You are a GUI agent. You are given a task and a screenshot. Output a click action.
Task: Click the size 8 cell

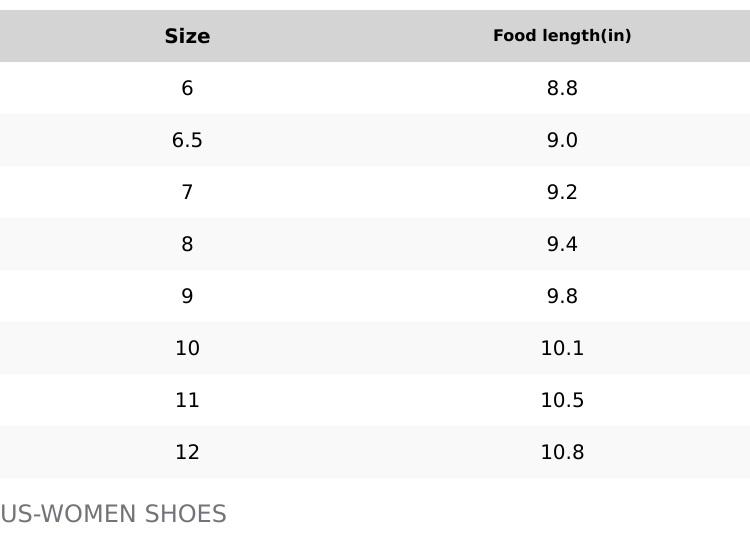point(187,244)
